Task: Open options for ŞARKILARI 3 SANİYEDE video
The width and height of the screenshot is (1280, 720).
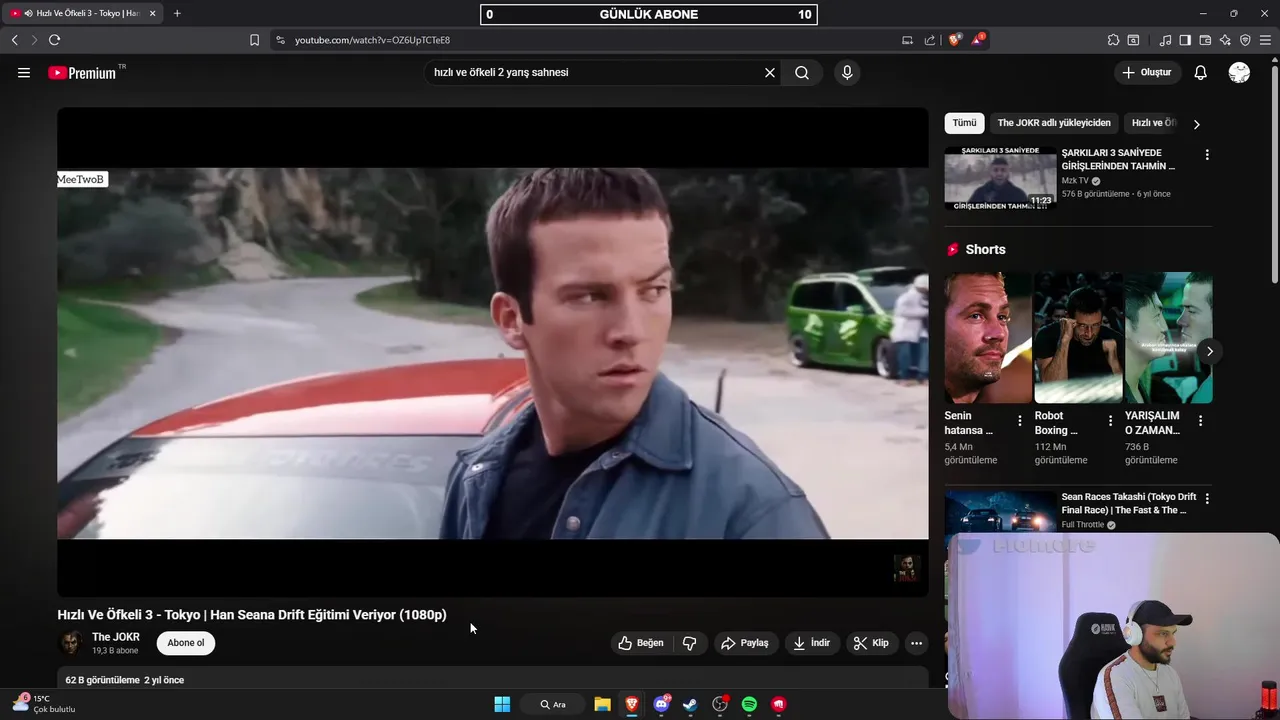Action: click(x=1207, y=155)
